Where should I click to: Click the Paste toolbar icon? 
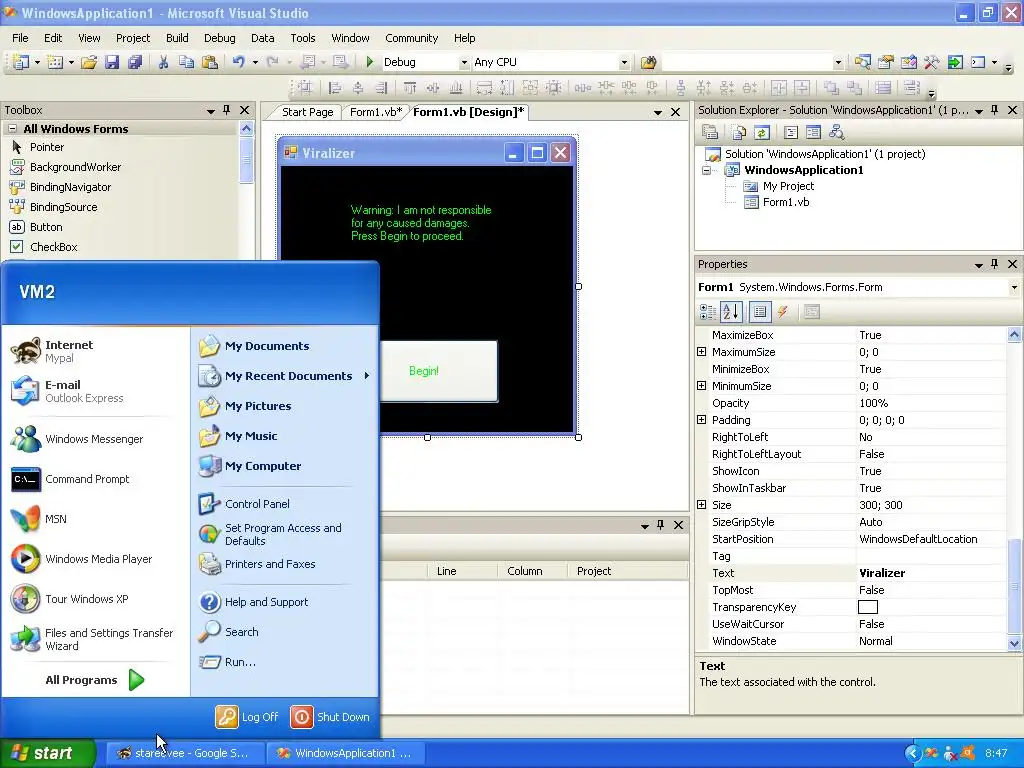tap(210, 62)
